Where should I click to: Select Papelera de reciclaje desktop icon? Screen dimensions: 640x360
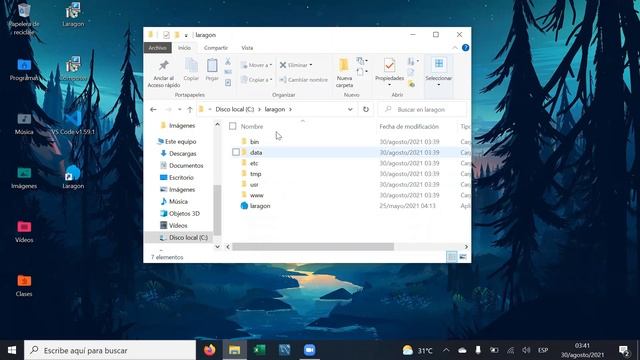point(24,18)
